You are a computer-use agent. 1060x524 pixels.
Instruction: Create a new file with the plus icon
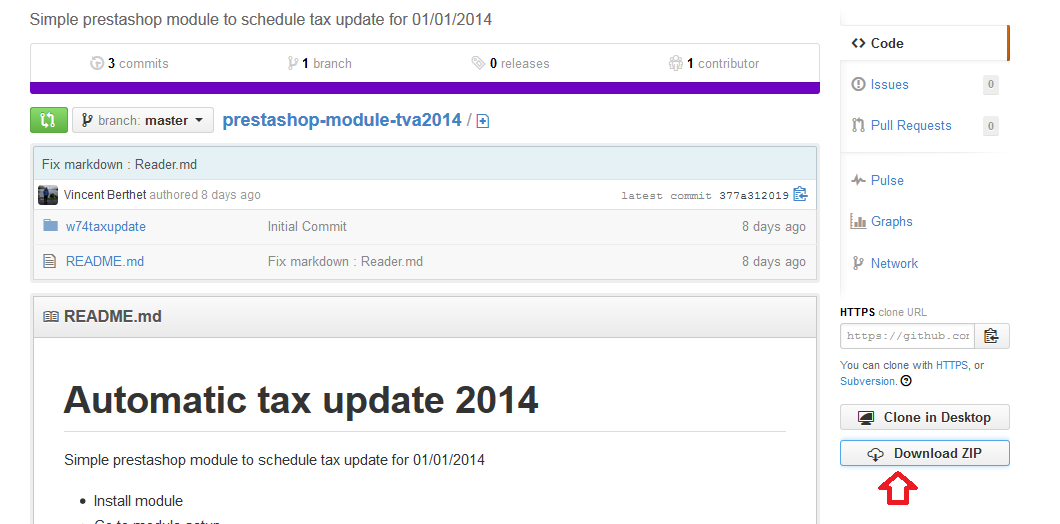coord(483,122)
